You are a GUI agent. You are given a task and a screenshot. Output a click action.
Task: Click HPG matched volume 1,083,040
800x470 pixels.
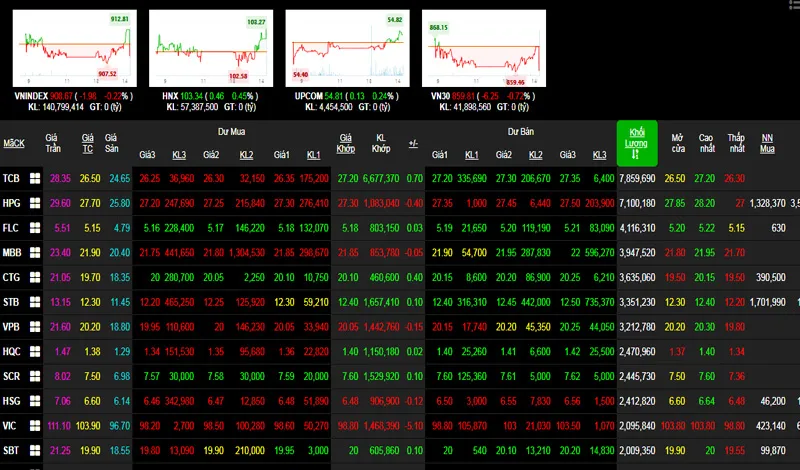pos(381,203)
